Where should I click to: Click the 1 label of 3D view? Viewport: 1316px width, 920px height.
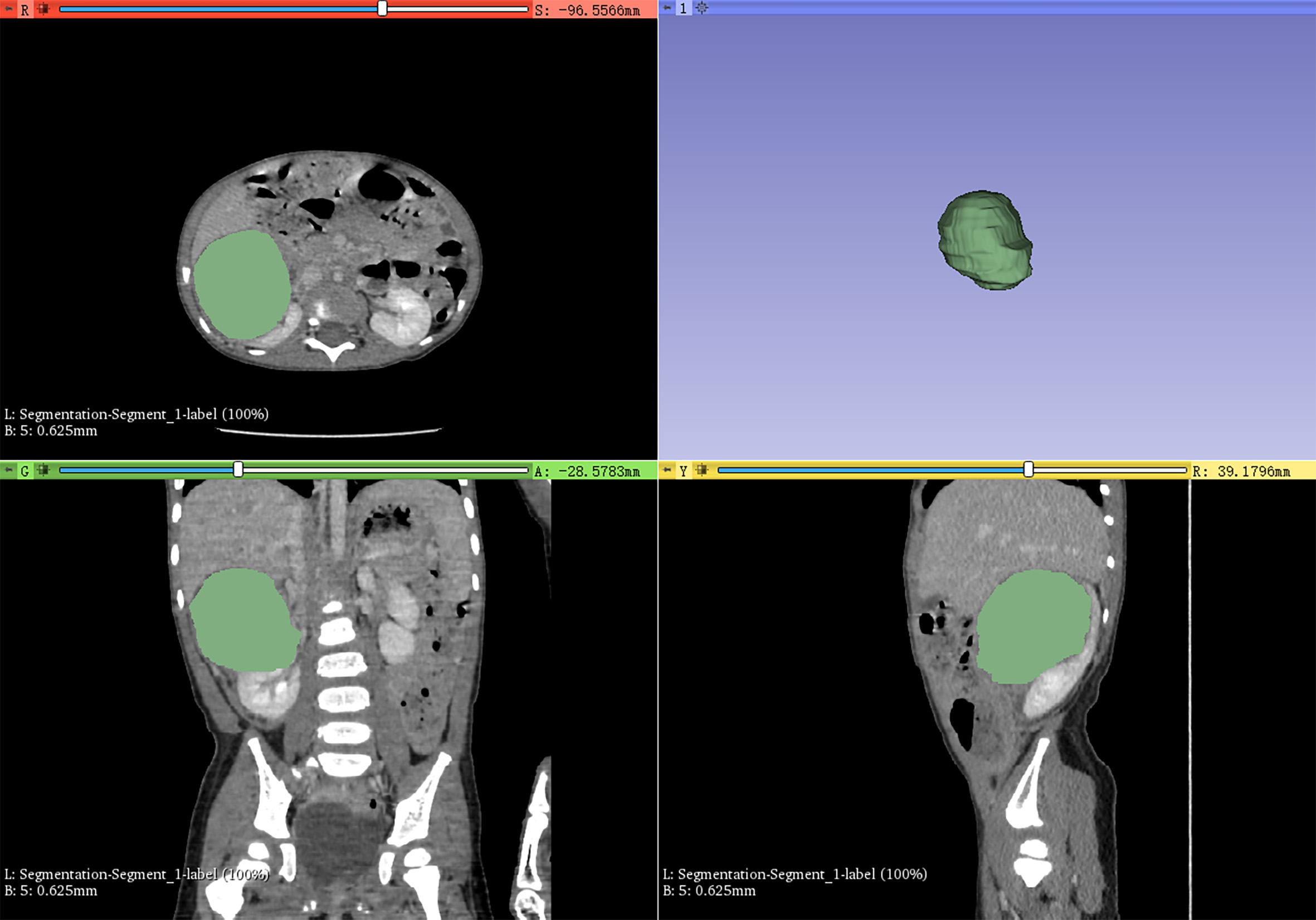(683, 8)
